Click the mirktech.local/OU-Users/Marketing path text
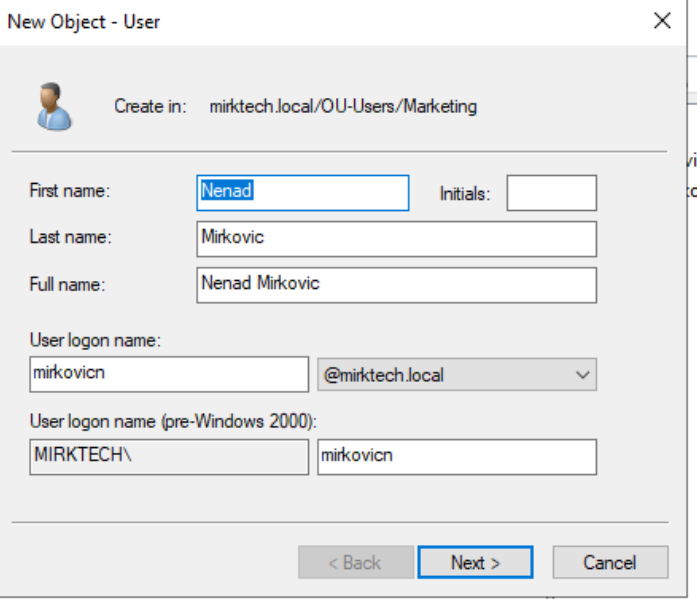 [343, 106]
